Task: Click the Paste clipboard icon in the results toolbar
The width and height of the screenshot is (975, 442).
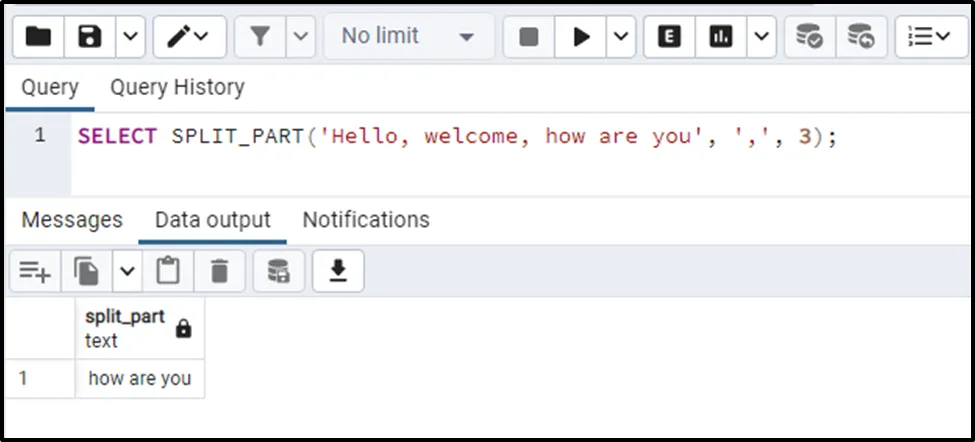Action: pos(168,271)
